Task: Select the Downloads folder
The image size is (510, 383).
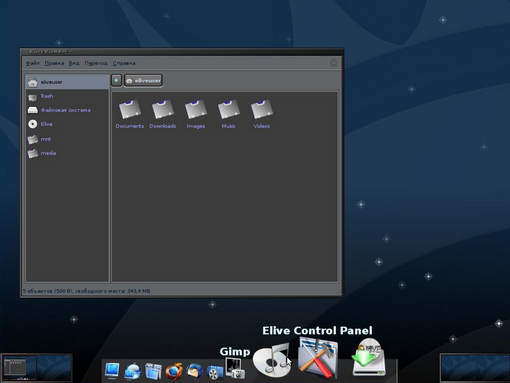Action: pyautogui.click(x=163, y=114)
